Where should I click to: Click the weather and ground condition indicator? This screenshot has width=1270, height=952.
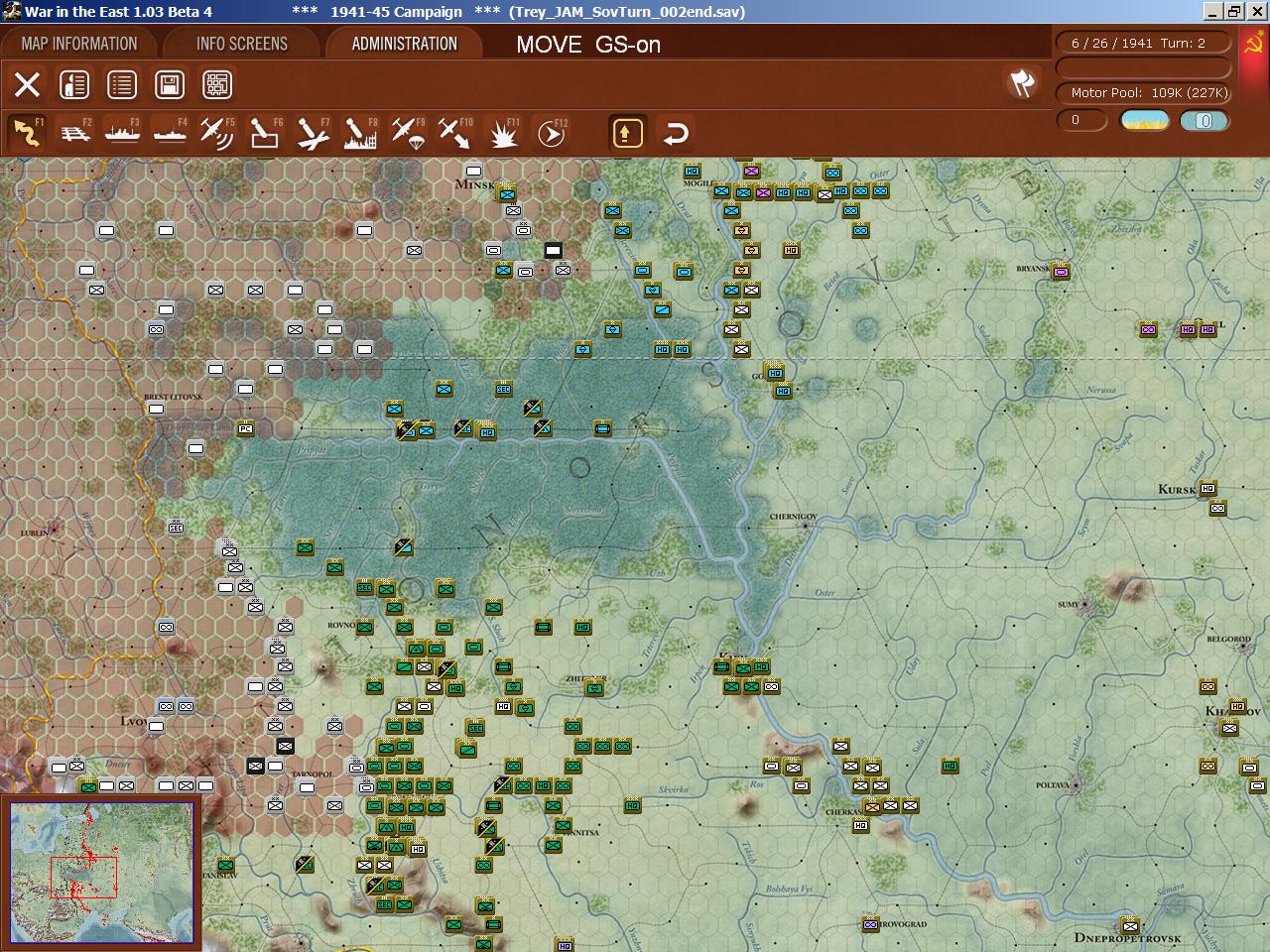point(1144,121)
